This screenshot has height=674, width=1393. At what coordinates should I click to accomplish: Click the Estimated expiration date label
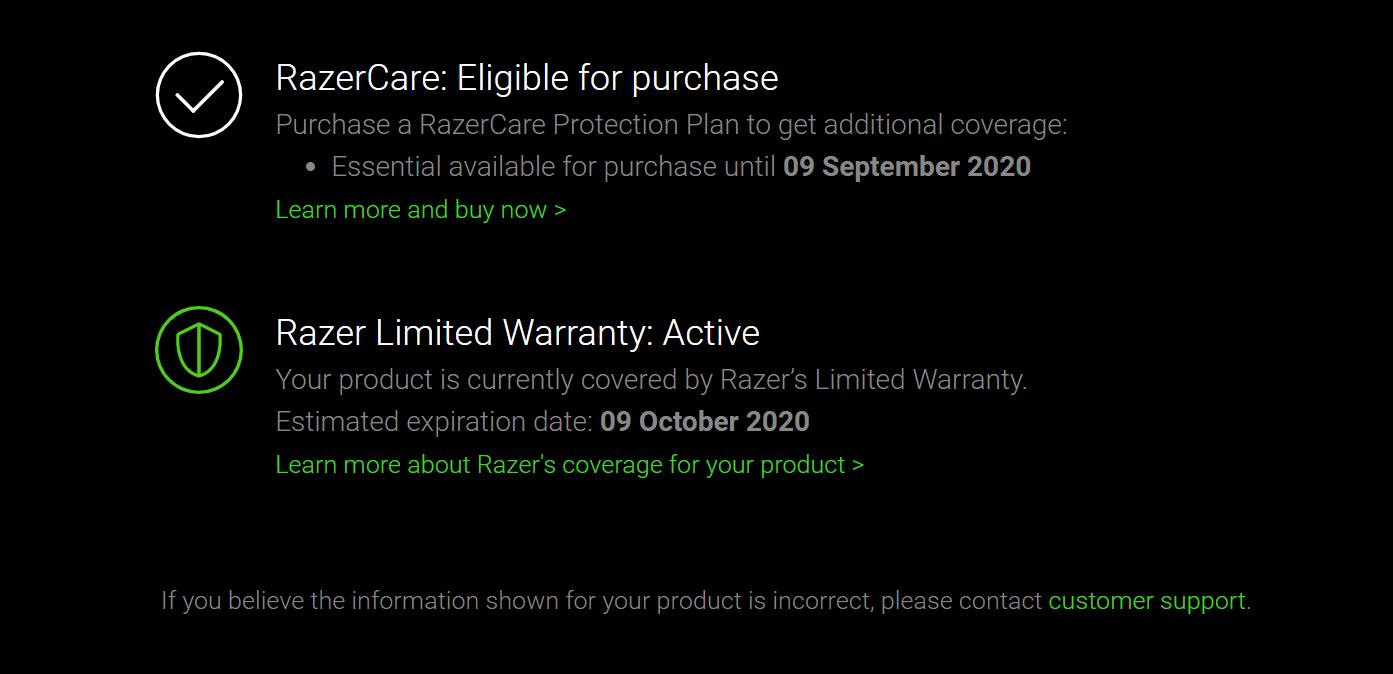[x=435, y=421]
